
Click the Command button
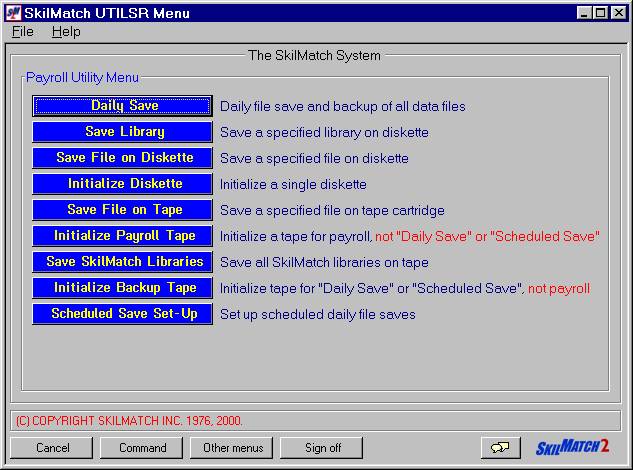coord(142,448)
